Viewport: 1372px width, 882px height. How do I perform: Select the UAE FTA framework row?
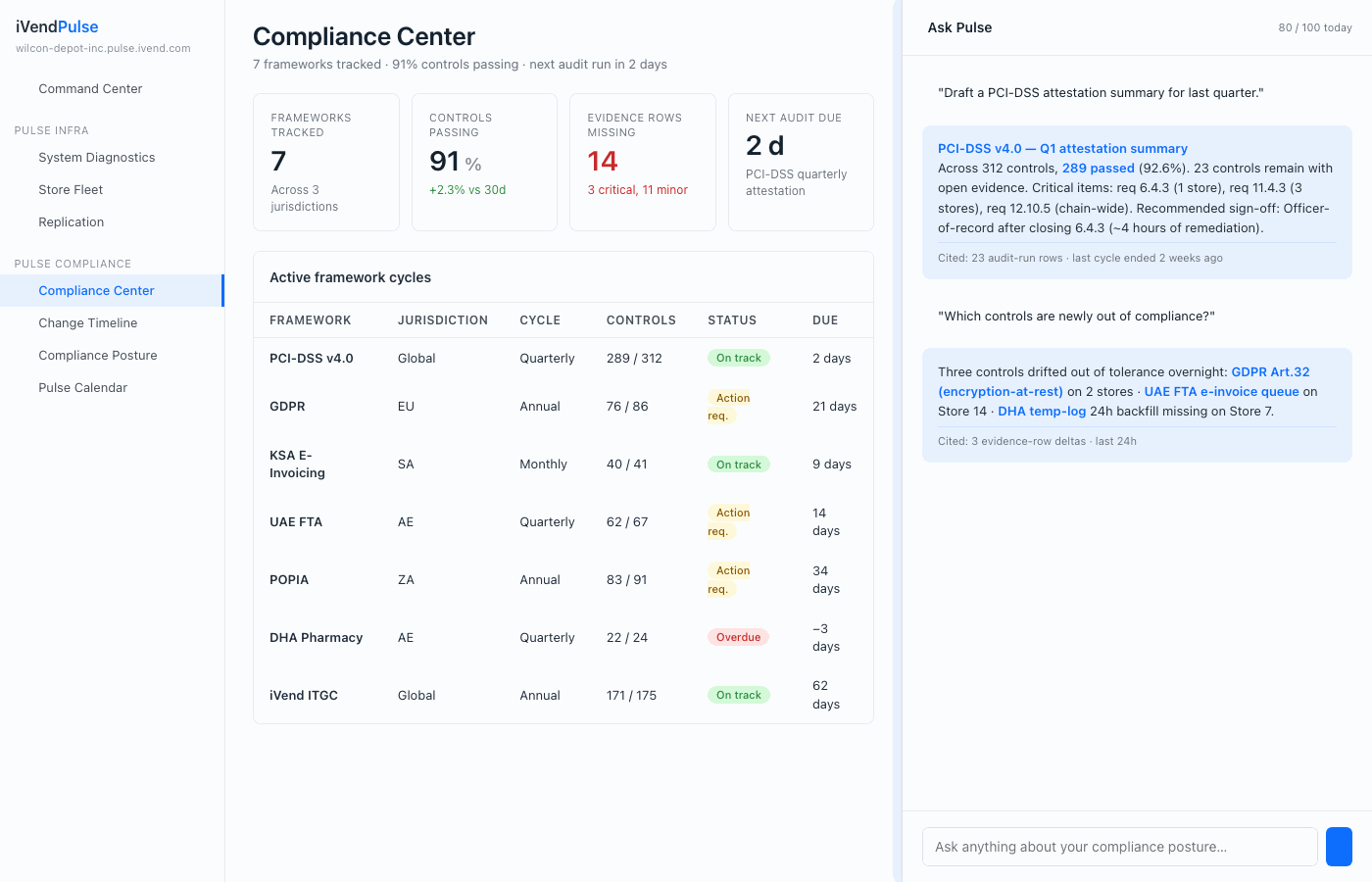pyautogui.click(x=563, y=521)
